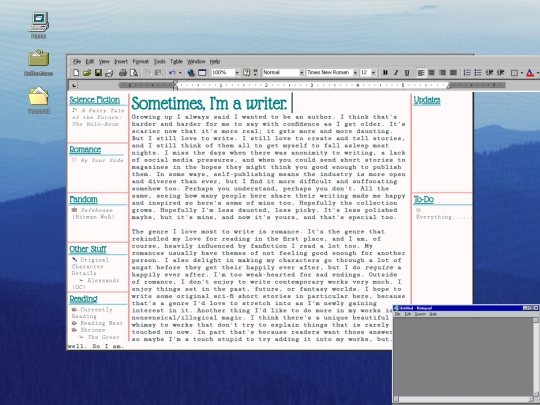The image size is (540, 405).
Task: Undo the last action
Action: tap(172, 73)
